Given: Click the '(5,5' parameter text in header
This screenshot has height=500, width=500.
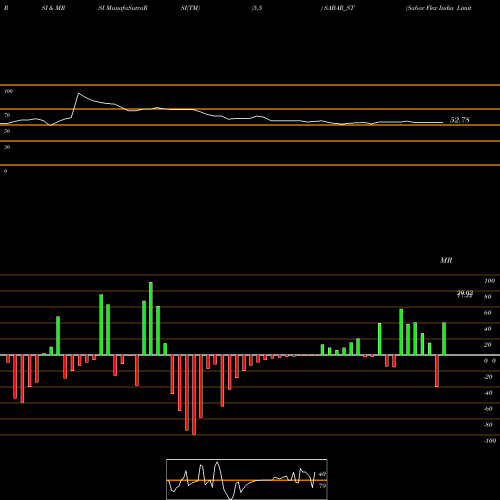Looking at the screenshot, I should point(257,8).
